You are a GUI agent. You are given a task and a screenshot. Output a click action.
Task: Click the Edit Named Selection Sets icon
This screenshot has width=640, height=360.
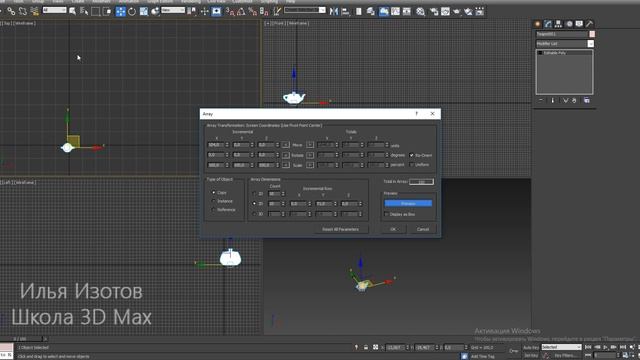tap(277, 11)
